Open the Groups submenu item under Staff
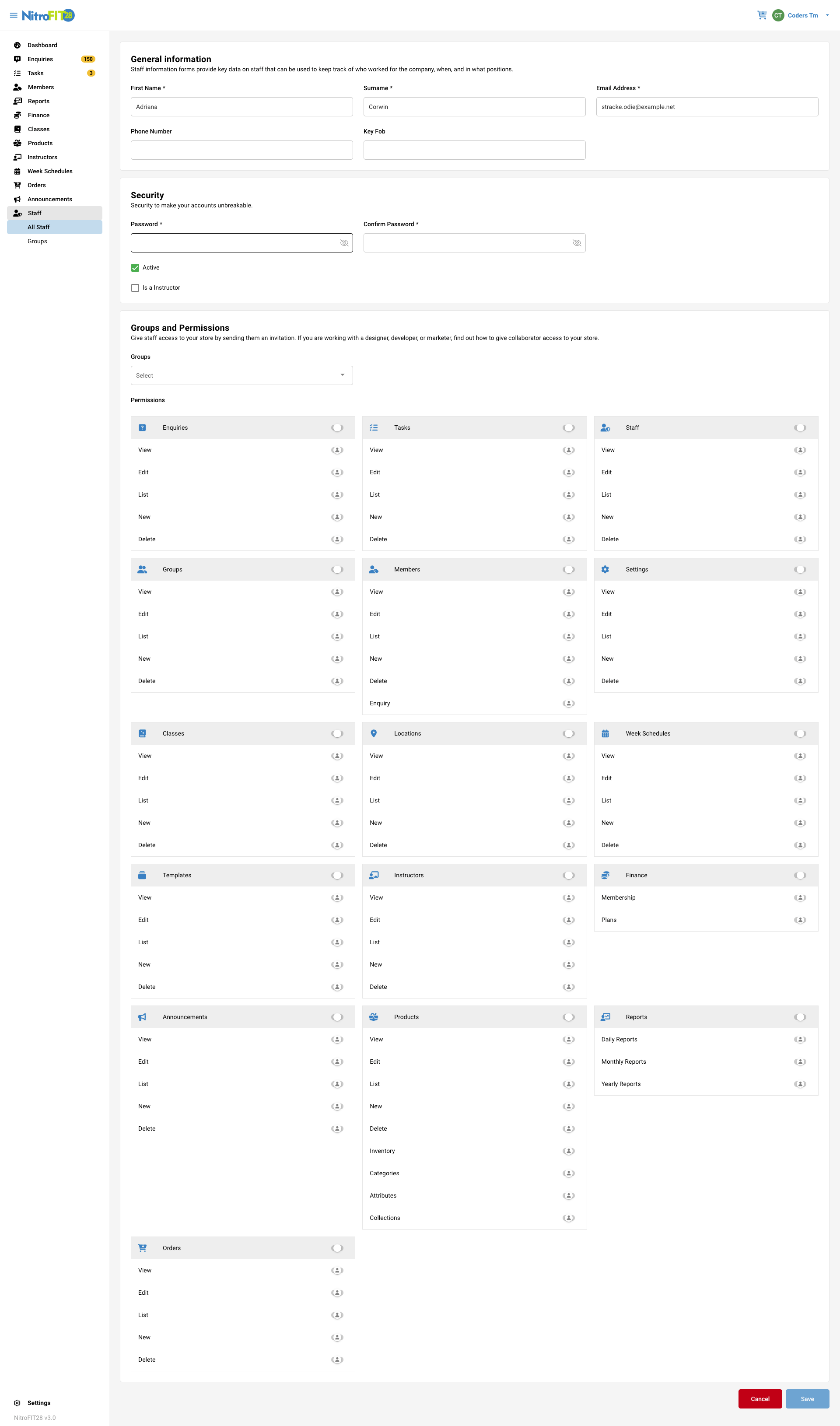840x1426 pixels. (x=37, y=241)
